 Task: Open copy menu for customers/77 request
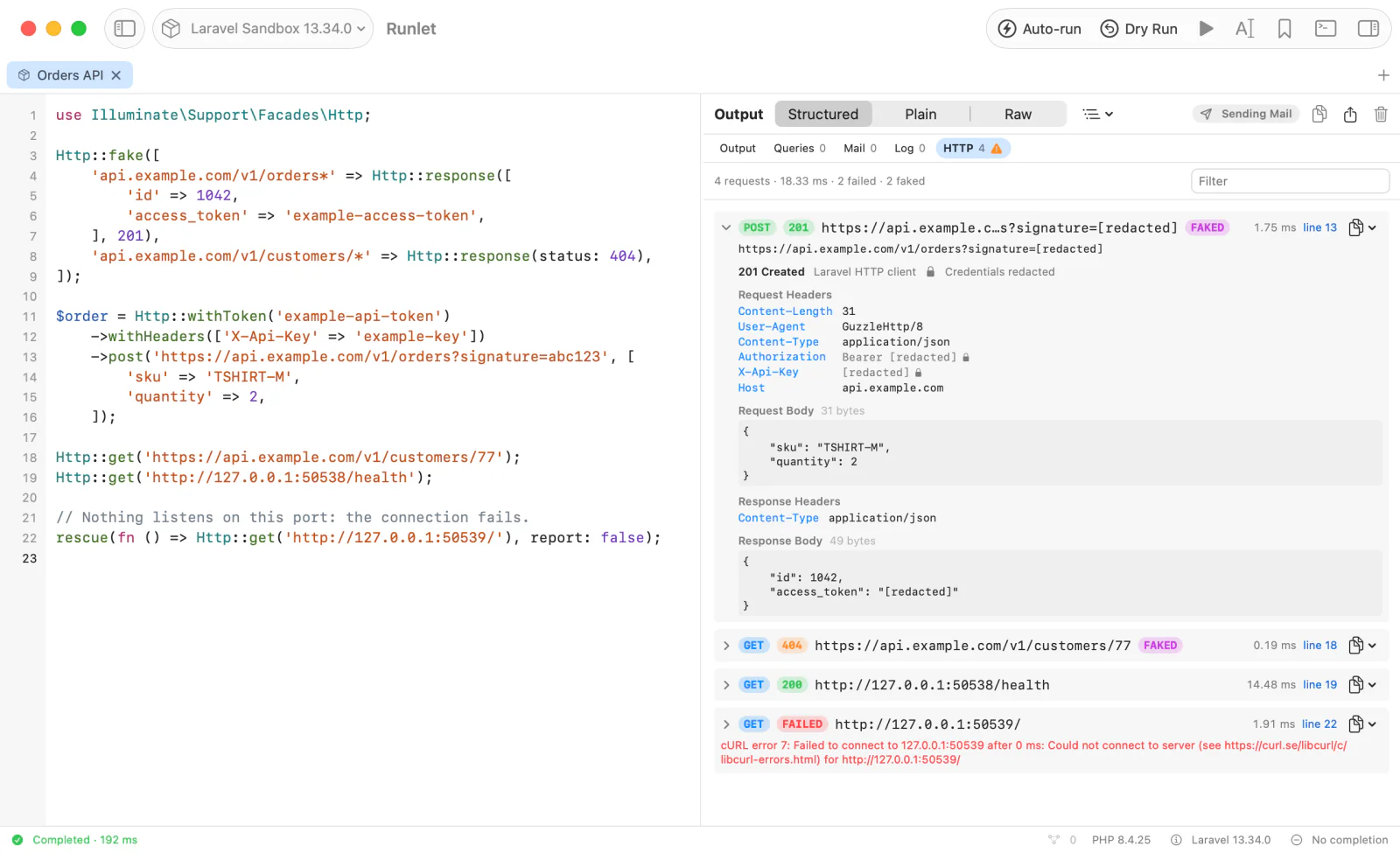1362,646
